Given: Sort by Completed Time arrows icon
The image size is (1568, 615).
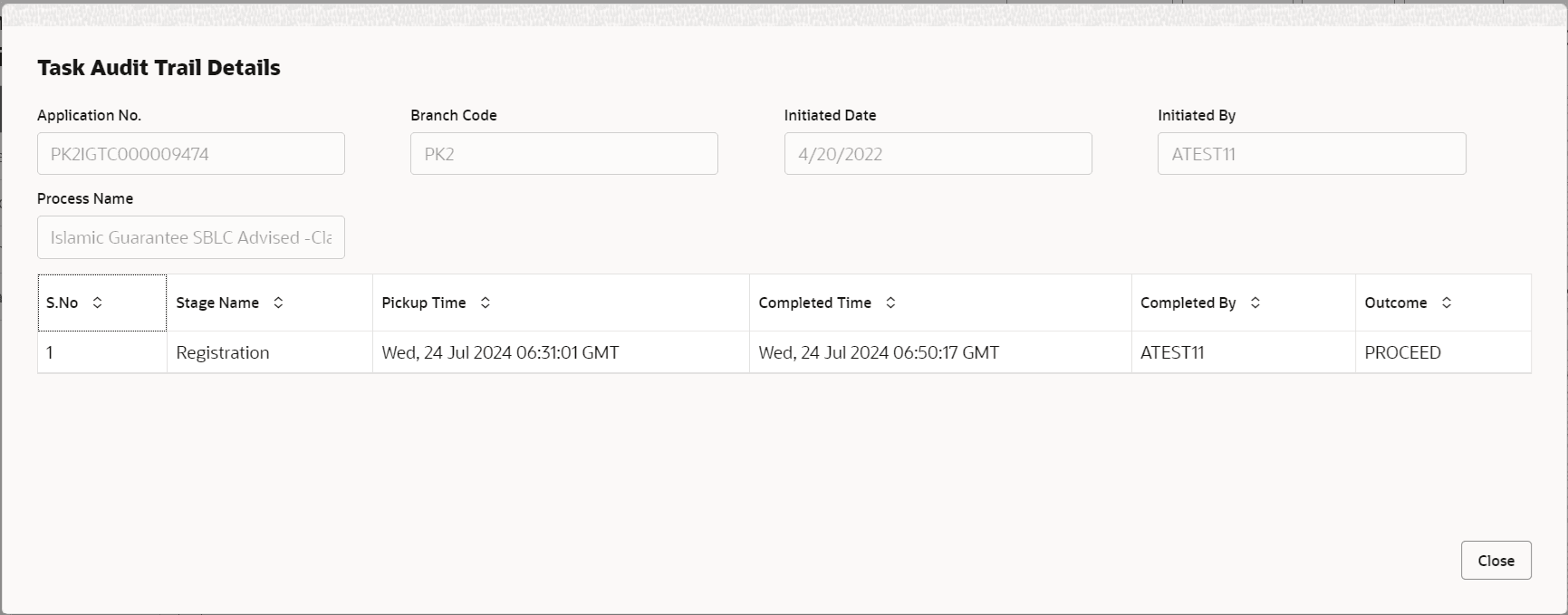Looking at the screenshot, I should pyautogui.click(x=890, y=303).
